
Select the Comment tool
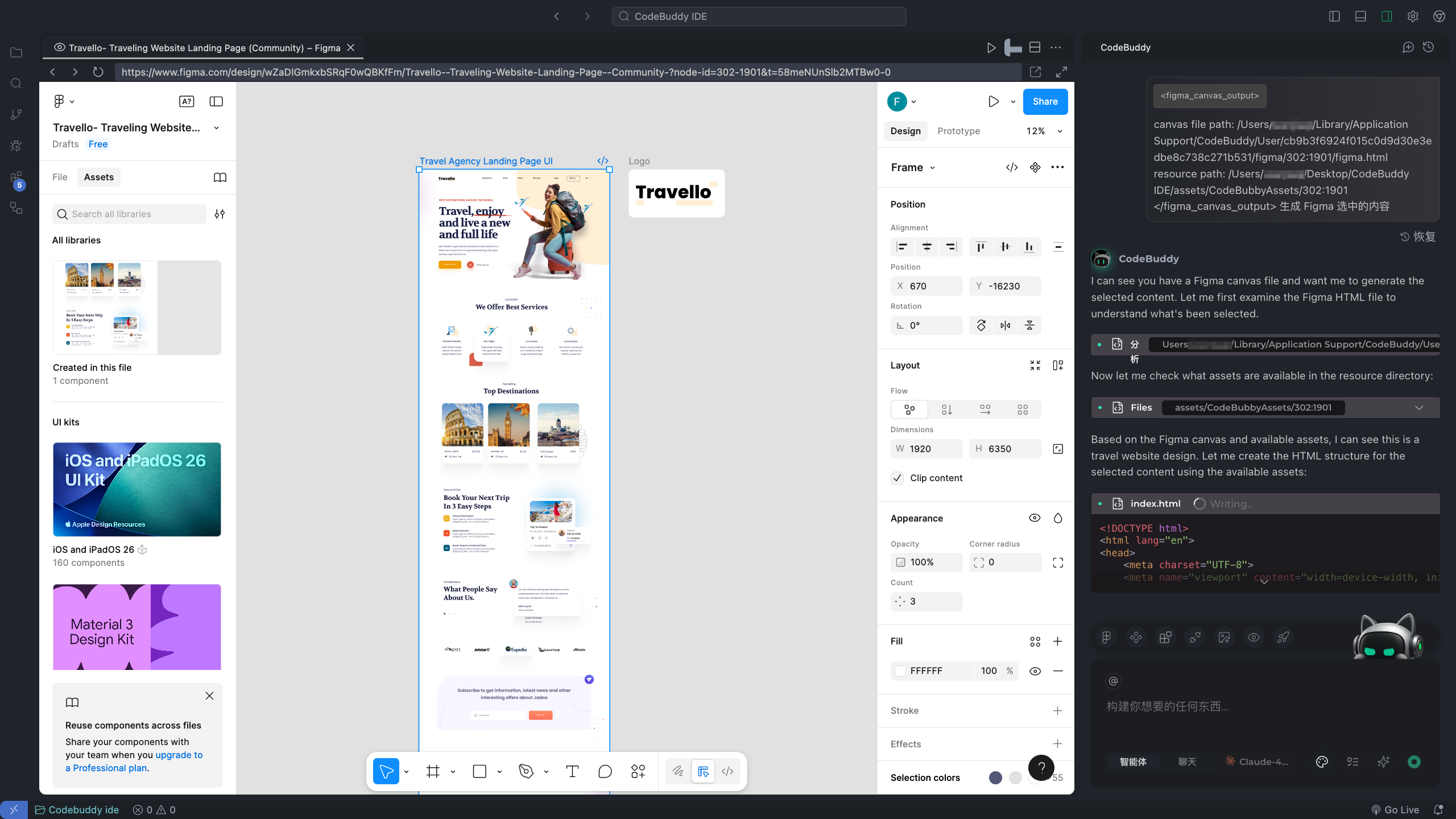coord(605,771)
